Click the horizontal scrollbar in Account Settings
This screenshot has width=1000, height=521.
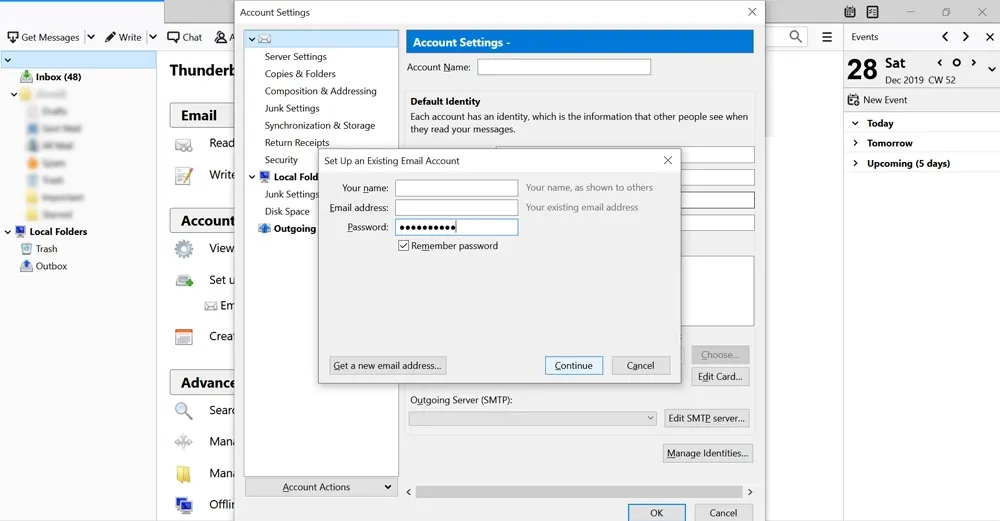tap(579, 492)
